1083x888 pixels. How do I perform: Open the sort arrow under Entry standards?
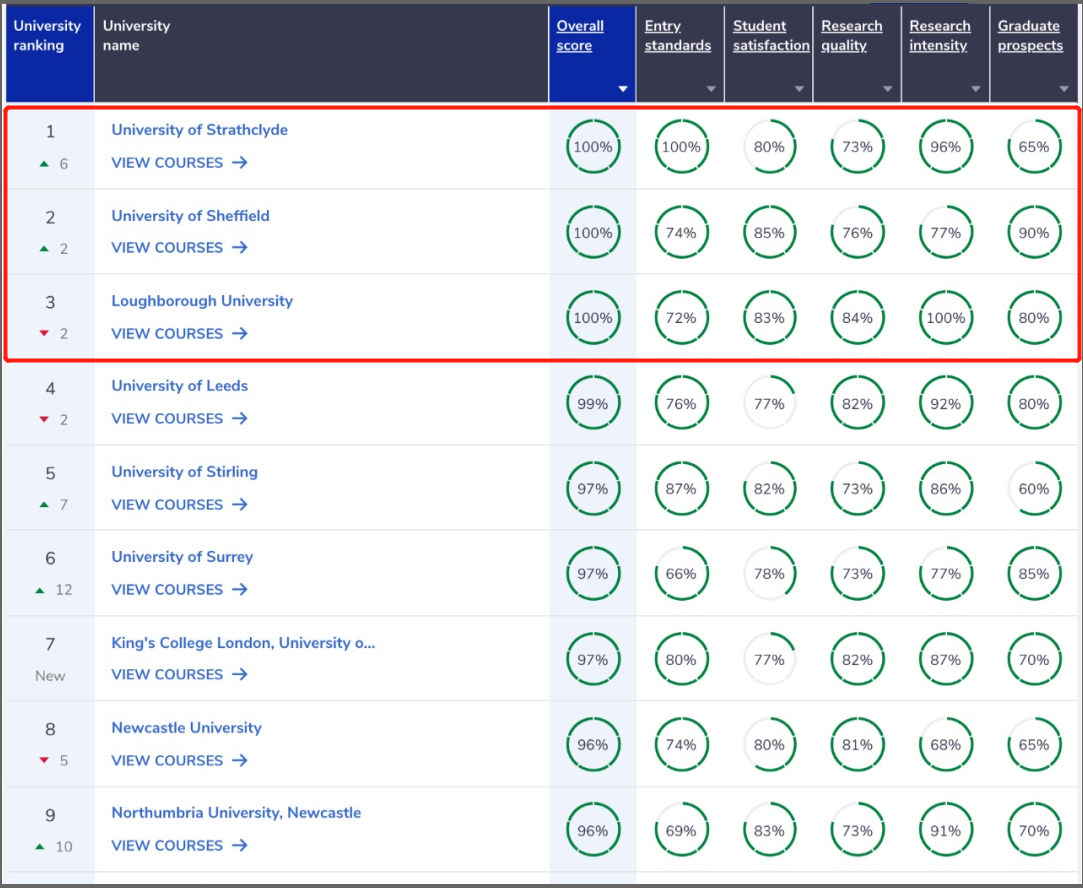711,89
